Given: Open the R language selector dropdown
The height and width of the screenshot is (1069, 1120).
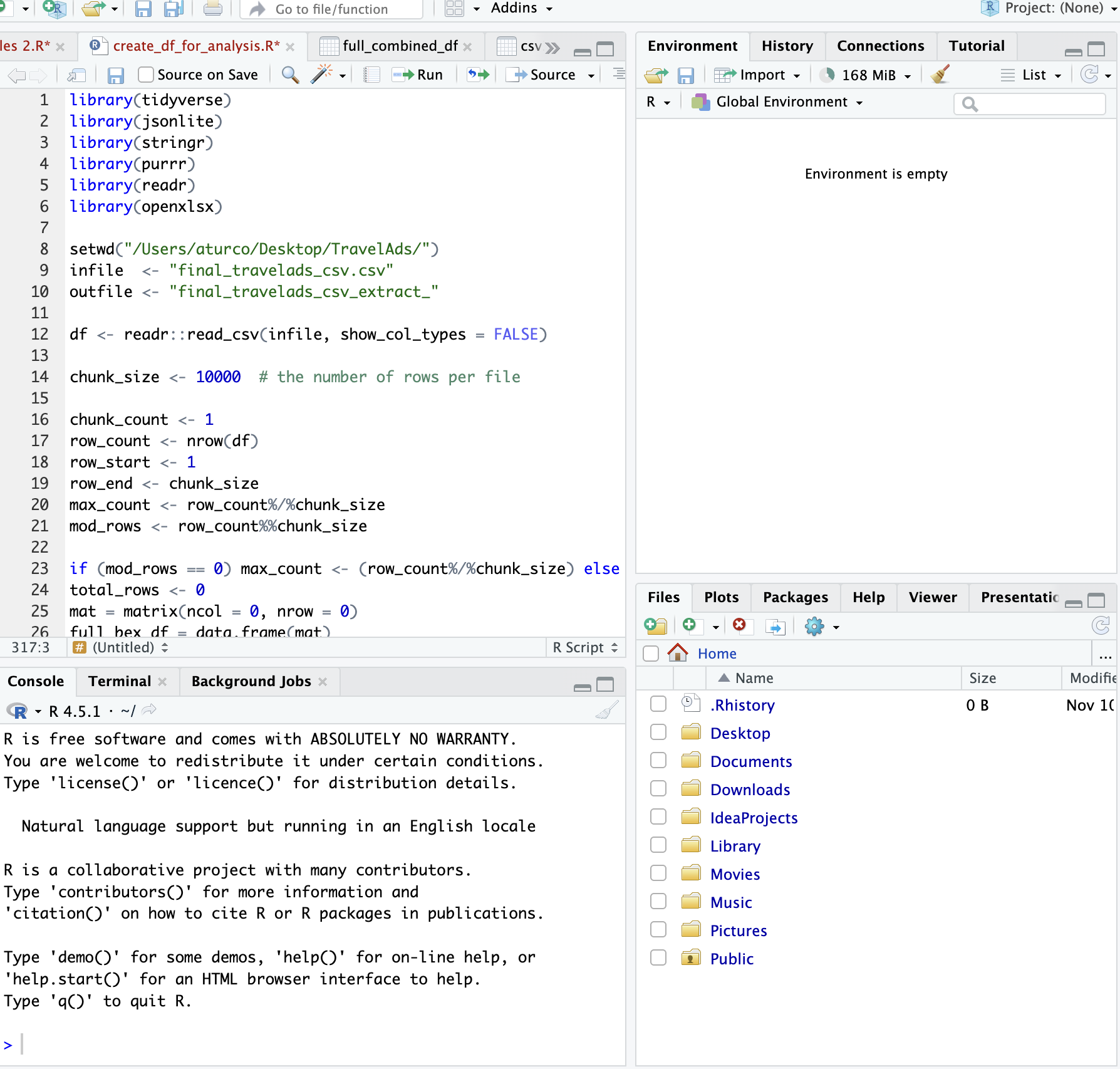Looking at the screenshot, I should coord(658,102).
